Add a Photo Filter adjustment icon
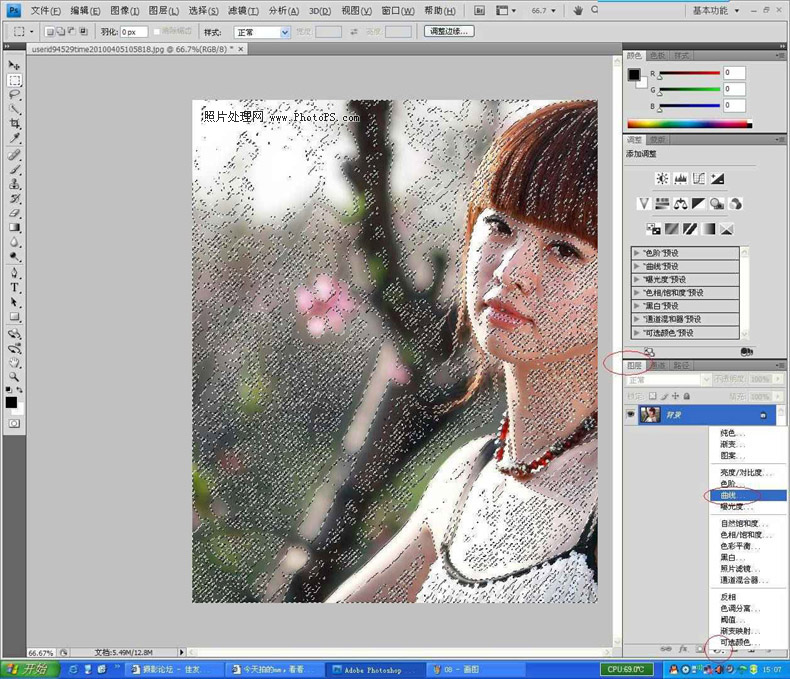The width and height of the screenshot is (790, 679). click(x=717, y=203)
